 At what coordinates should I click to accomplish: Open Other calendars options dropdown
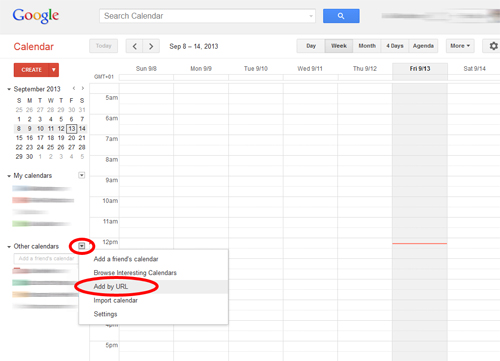(x=82, y=246)
